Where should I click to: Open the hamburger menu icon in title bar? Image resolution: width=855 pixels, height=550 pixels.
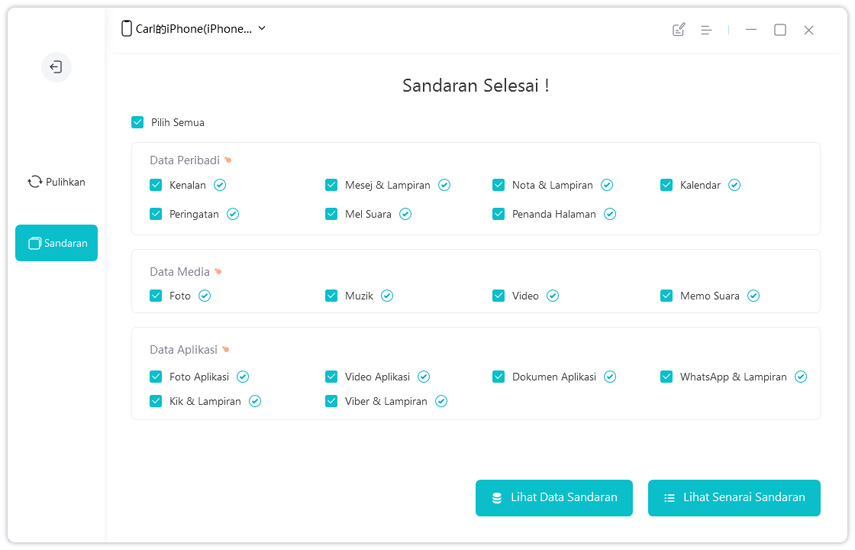(706, 30)
